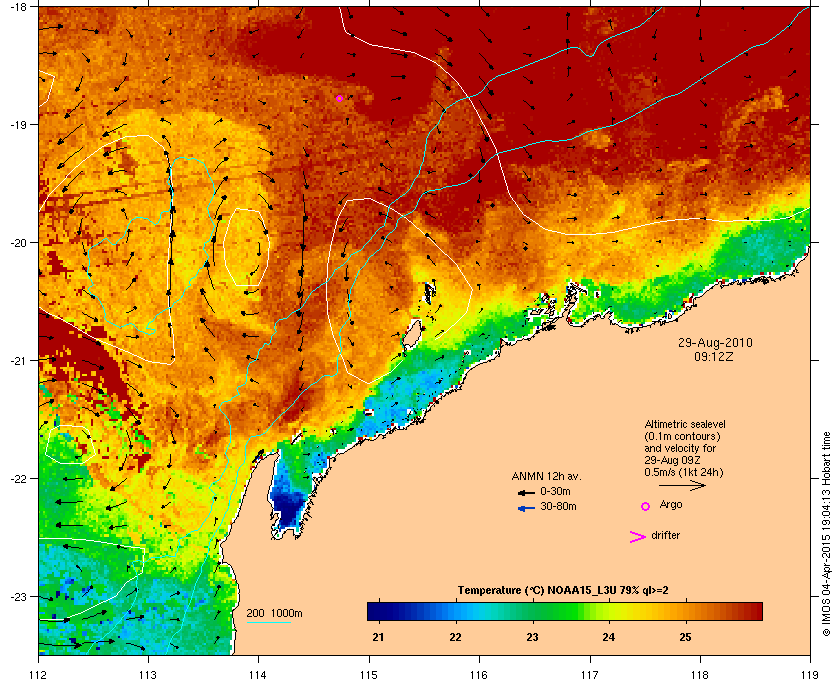Click the blue 30-80m arrow legend symbol

(x=526, y=508)
